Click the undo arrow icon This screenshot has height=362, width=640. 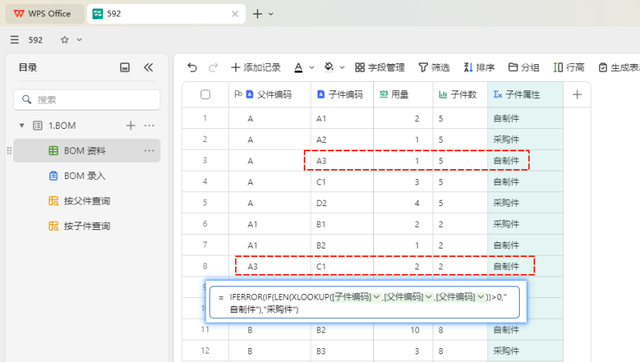point(192,67)
